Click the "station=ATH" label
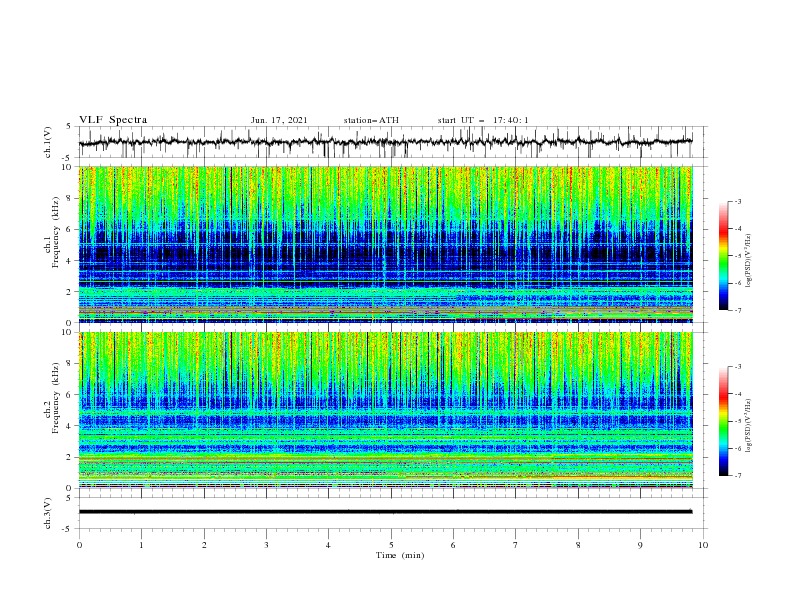This screenshot has height=612, width=792. click(371, 120)
